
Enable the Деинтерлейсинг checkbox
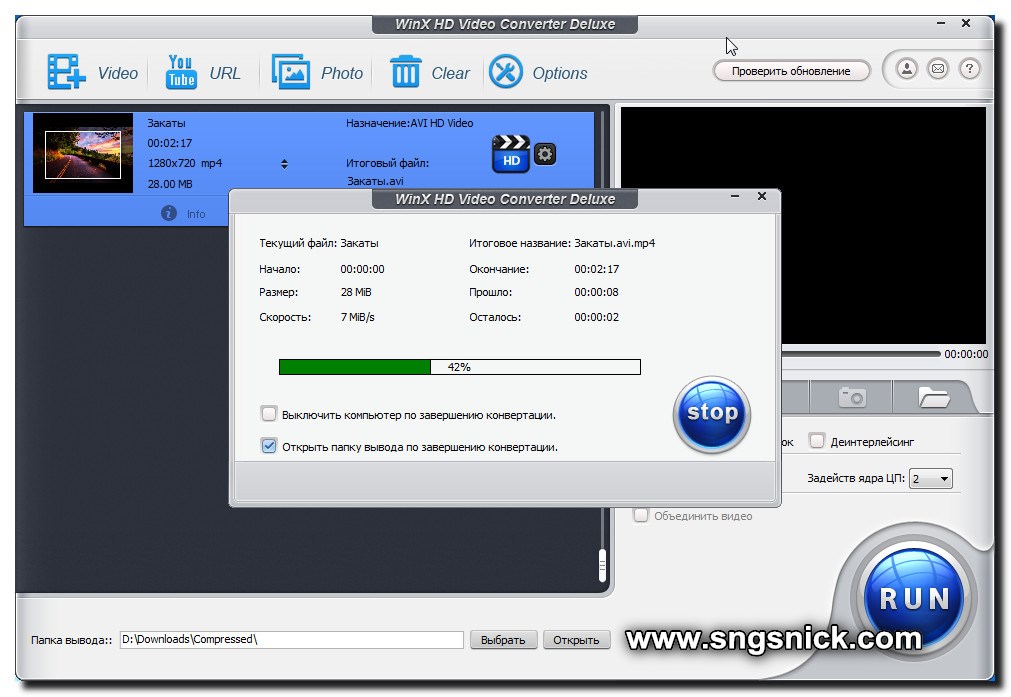(817, 440)
